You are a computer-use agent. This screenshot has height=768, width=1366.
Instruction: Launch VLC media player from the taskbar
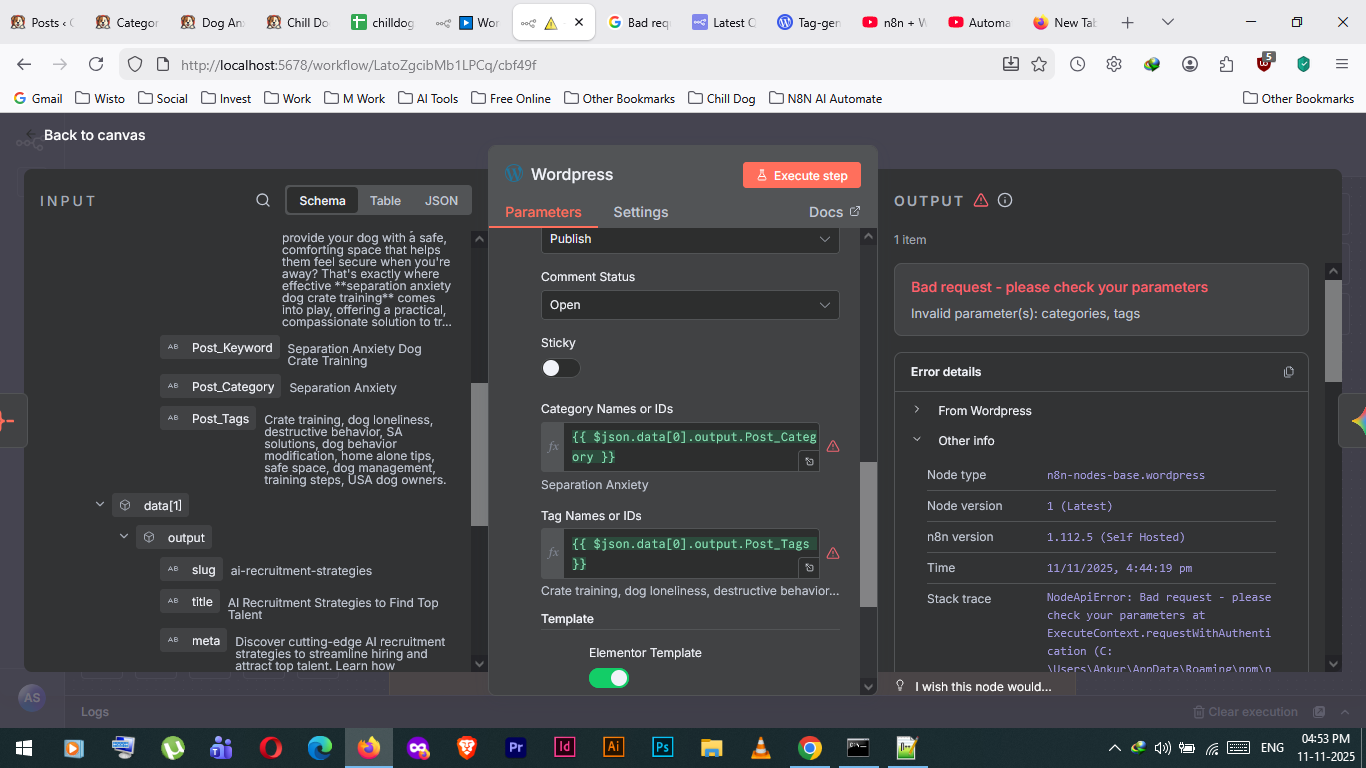(x=760, y=747)
